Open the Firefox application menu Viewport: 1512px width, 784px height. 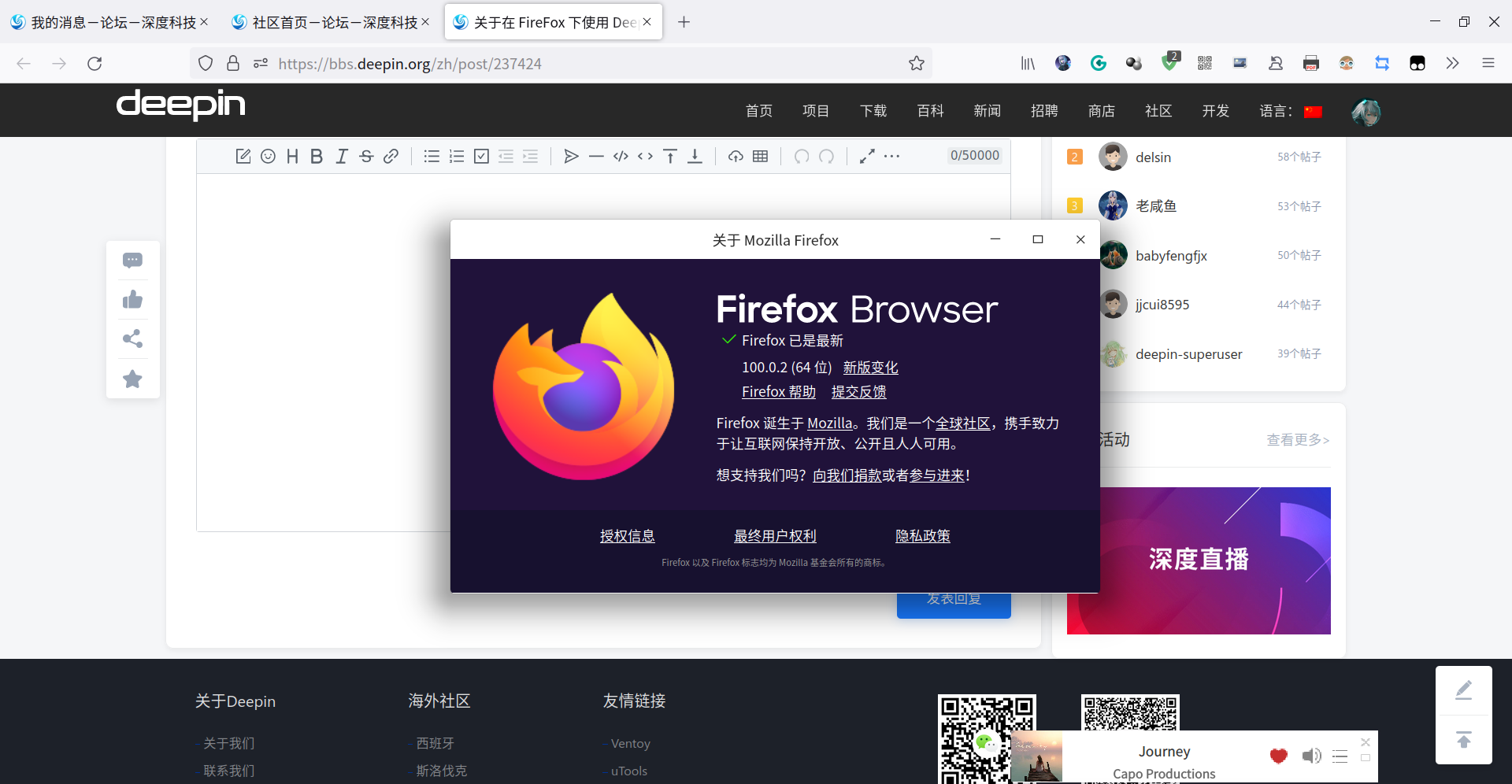1489,63
